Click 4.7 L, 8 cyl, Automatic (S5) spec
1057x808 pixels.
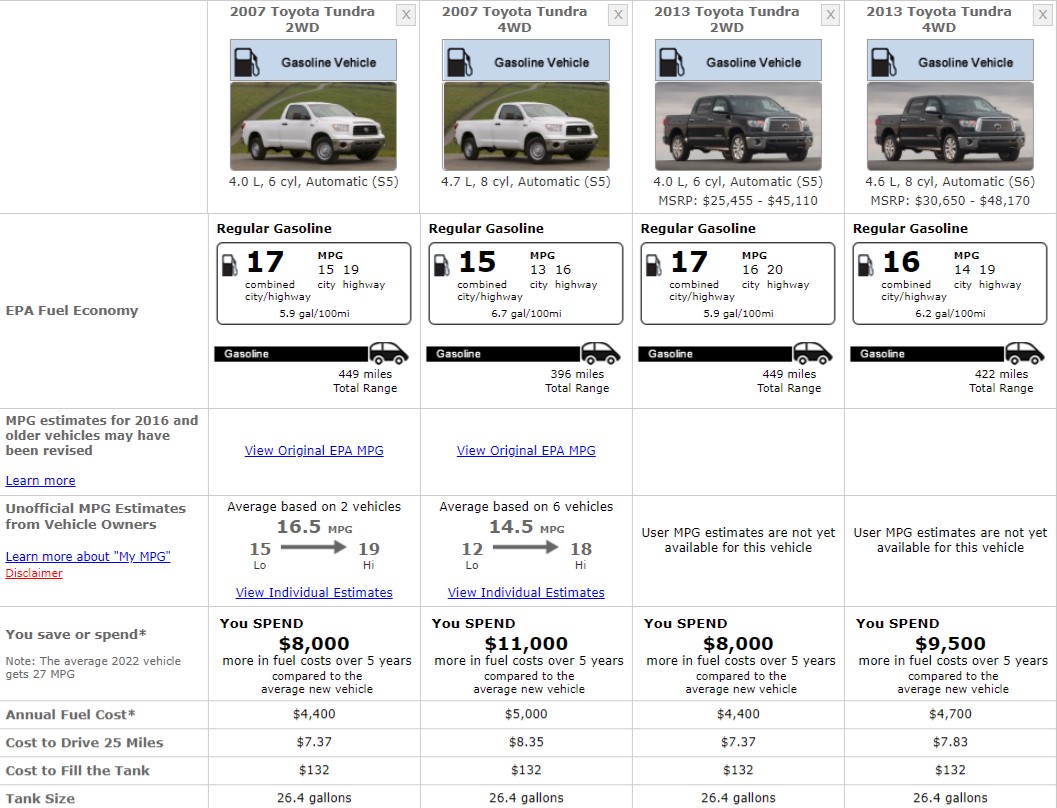pyautogui.click(x=526, y=181)
